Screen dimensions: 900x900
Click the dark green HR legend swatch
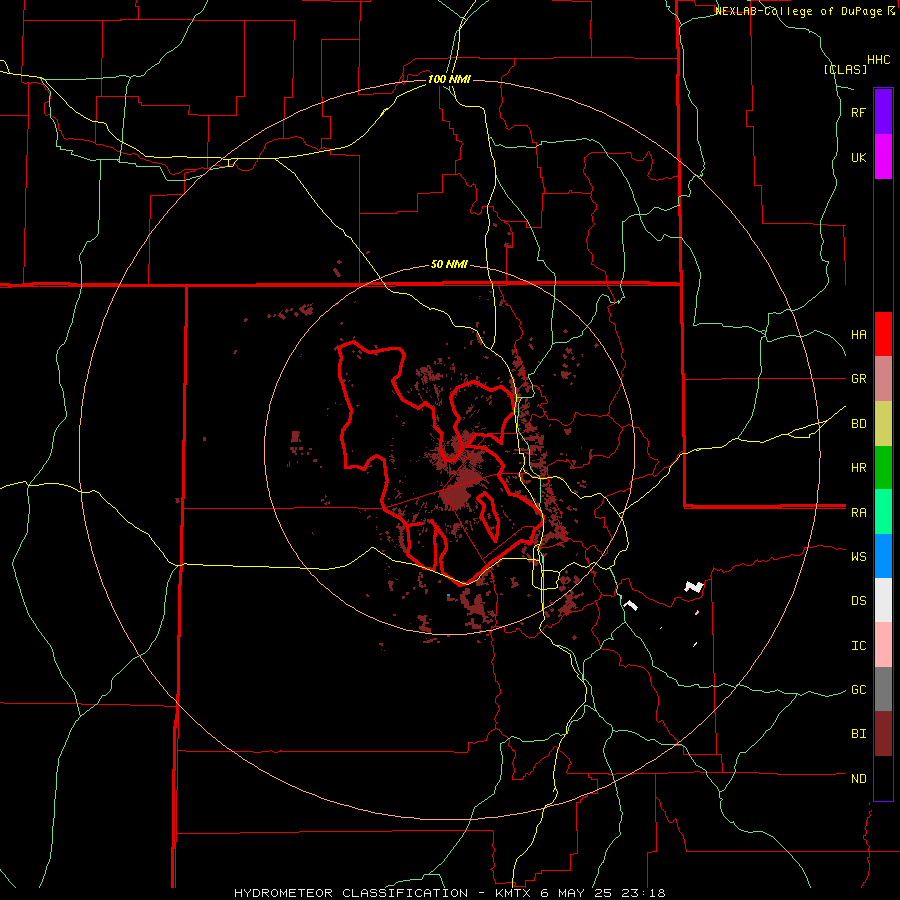tap(883, 468)
